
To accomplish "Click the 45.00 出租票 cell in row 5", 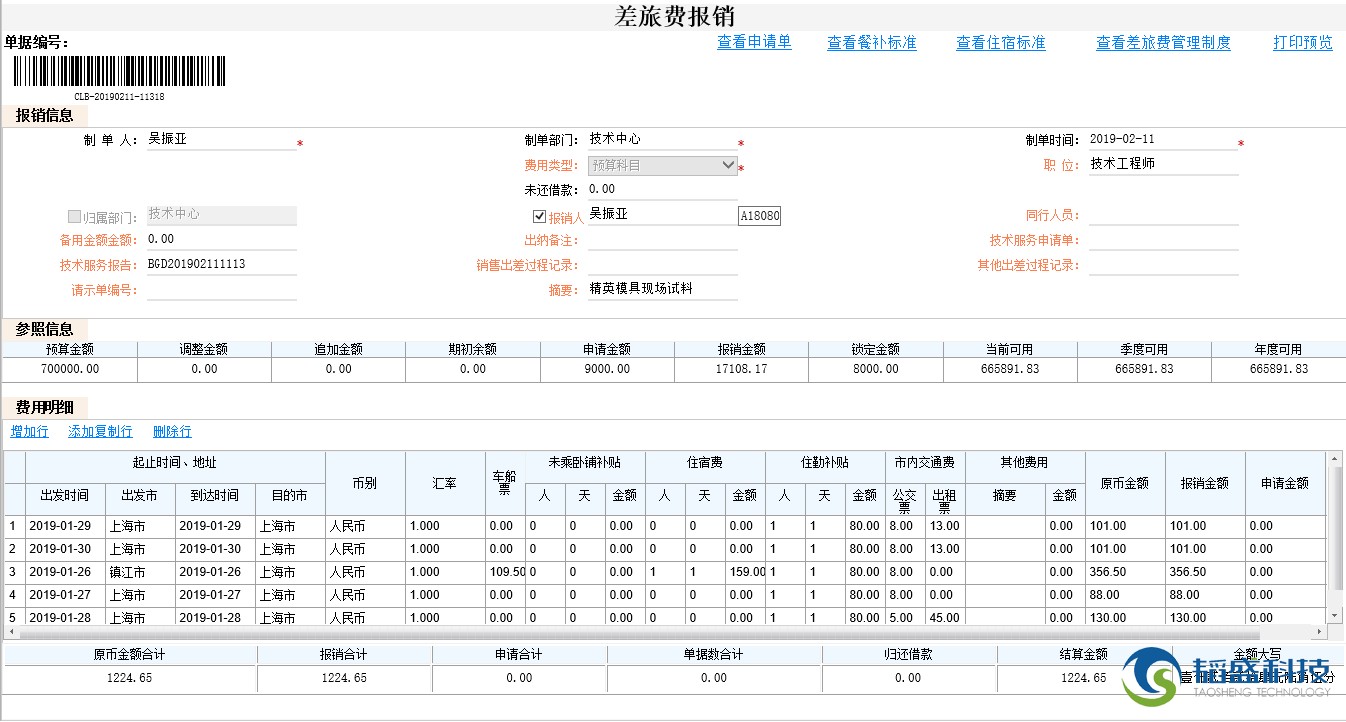I will click(945, 617).
